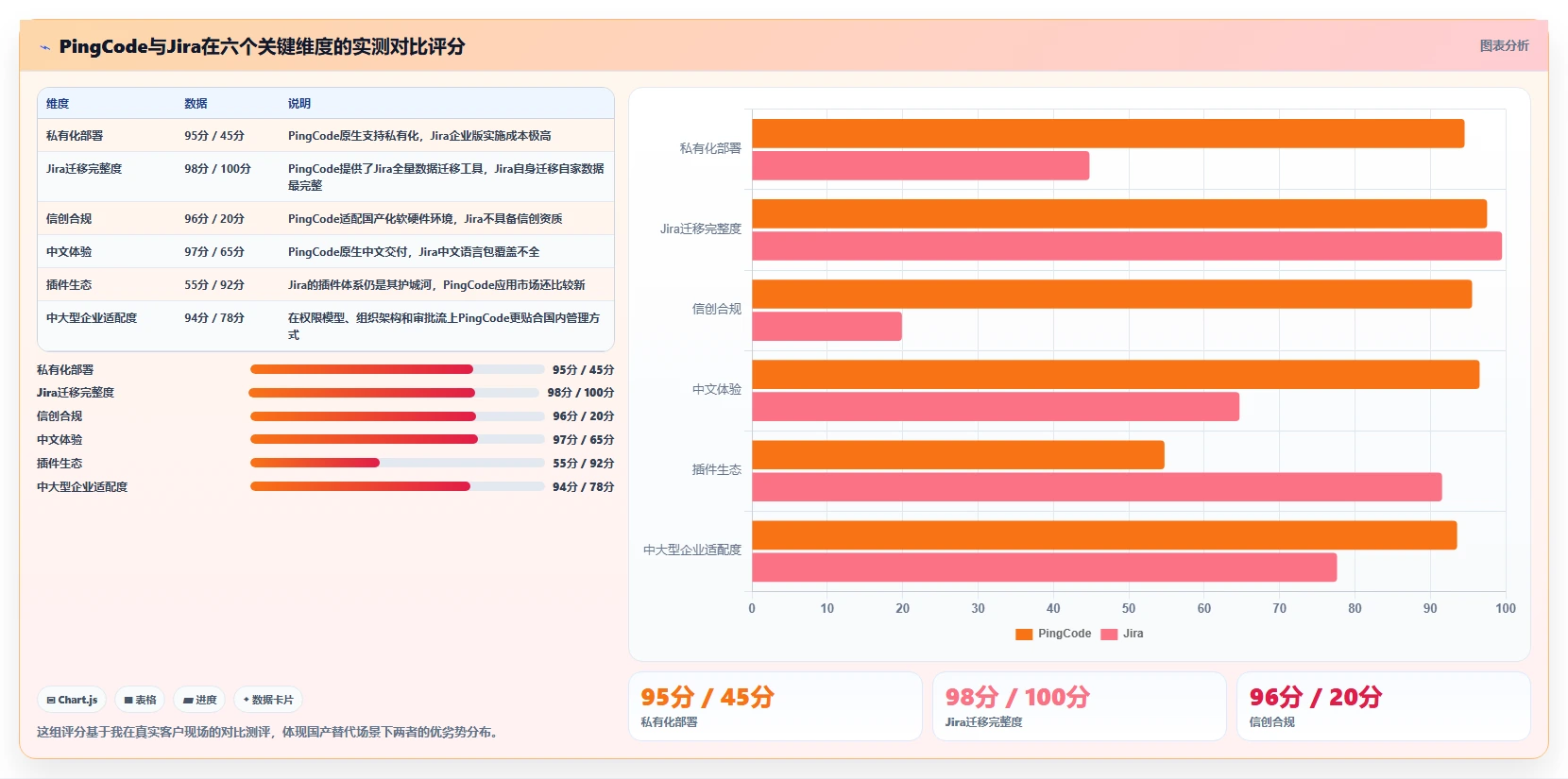Viewport: 1568px width, 779px height.
Task: Select the 私有化部署 table row label
Action: [x=75, y=136]
